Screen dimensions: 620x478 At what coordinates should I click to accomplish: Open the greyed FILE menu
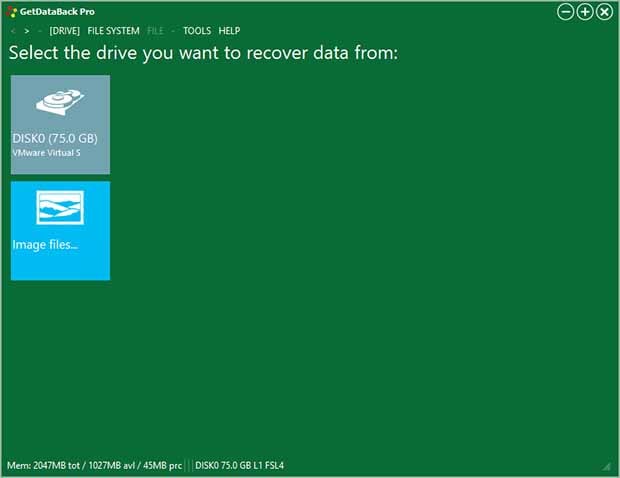(x=155, y=31)
